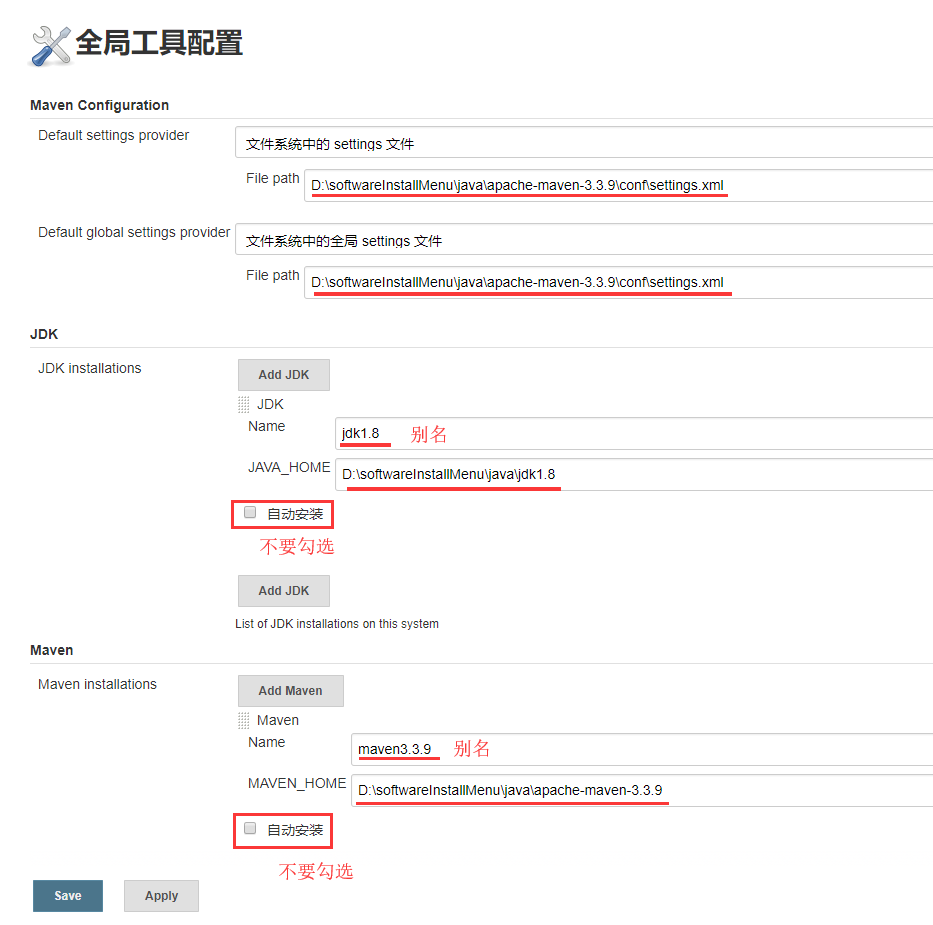Open the Default settings provider dropdown

[x=584, y=142]
